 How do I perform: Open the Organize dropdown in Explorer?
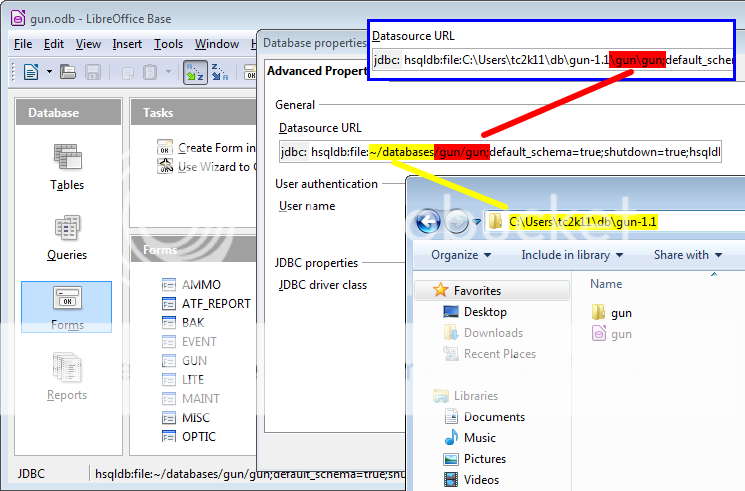point(459,255)
